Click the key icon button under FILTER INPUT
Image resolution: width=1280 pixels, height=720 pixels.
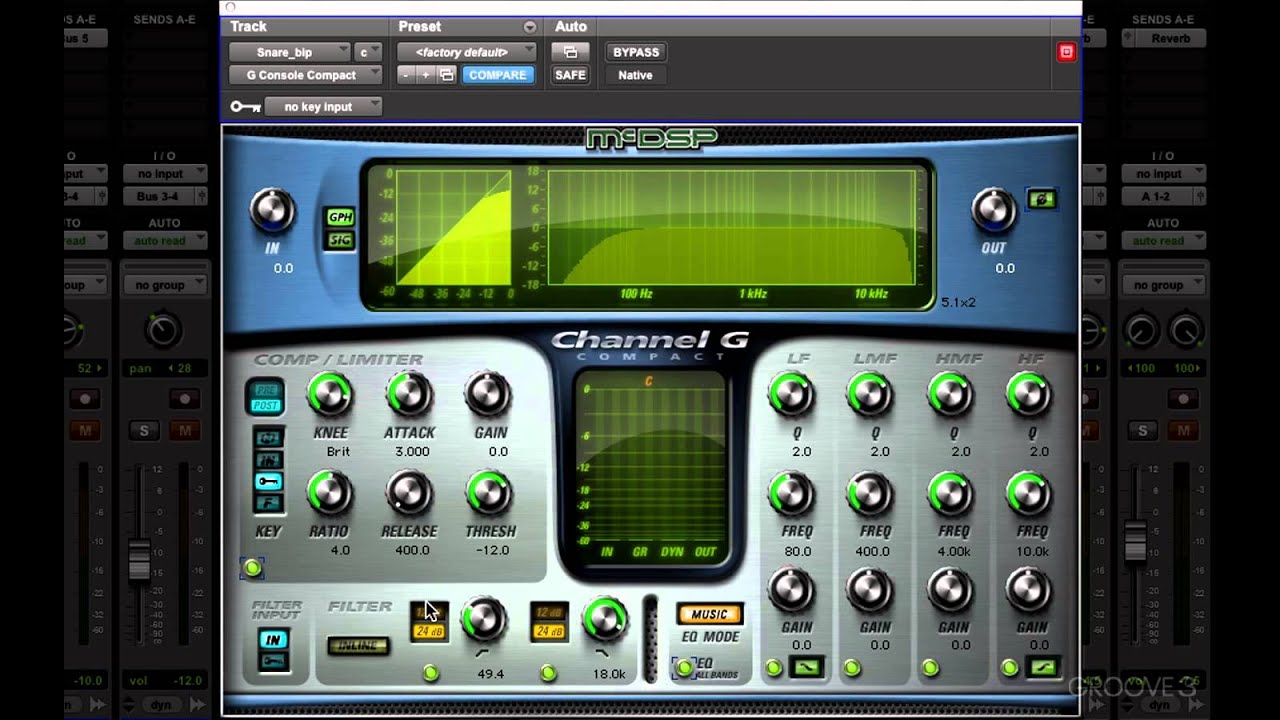273,661
